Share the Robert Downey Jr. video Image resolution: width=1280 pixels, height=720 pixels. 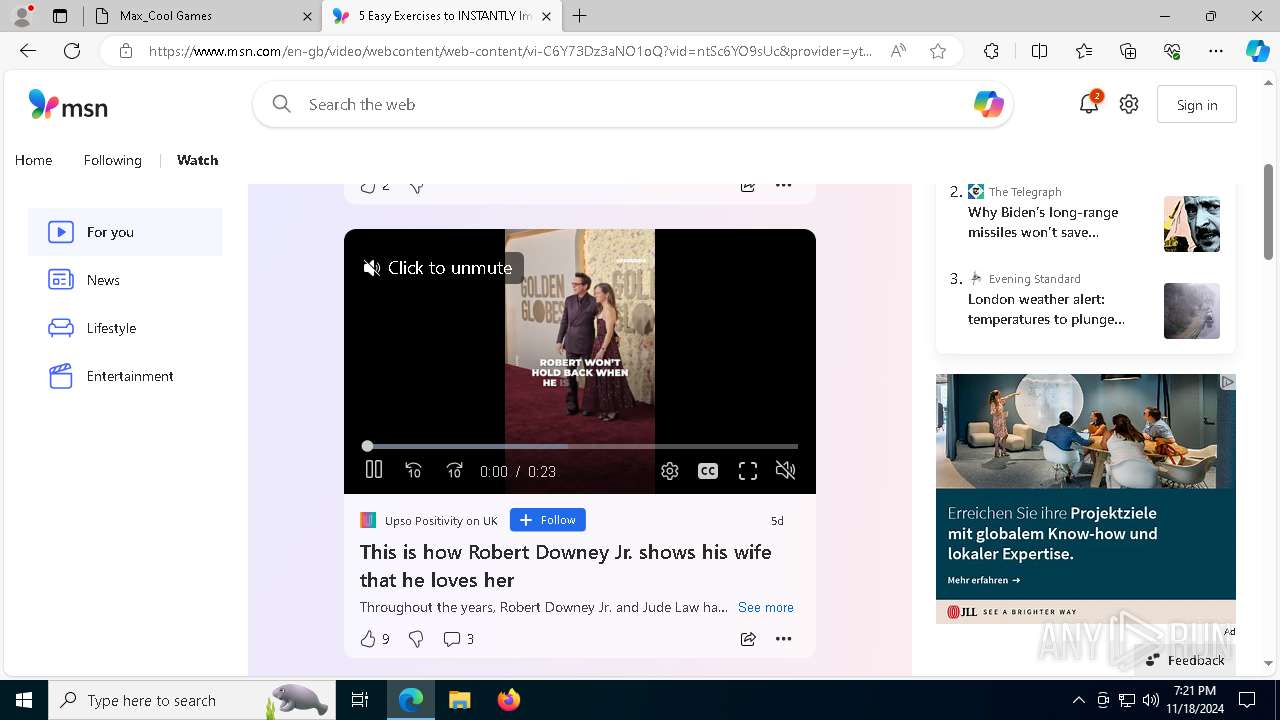(x=748, y=639)
